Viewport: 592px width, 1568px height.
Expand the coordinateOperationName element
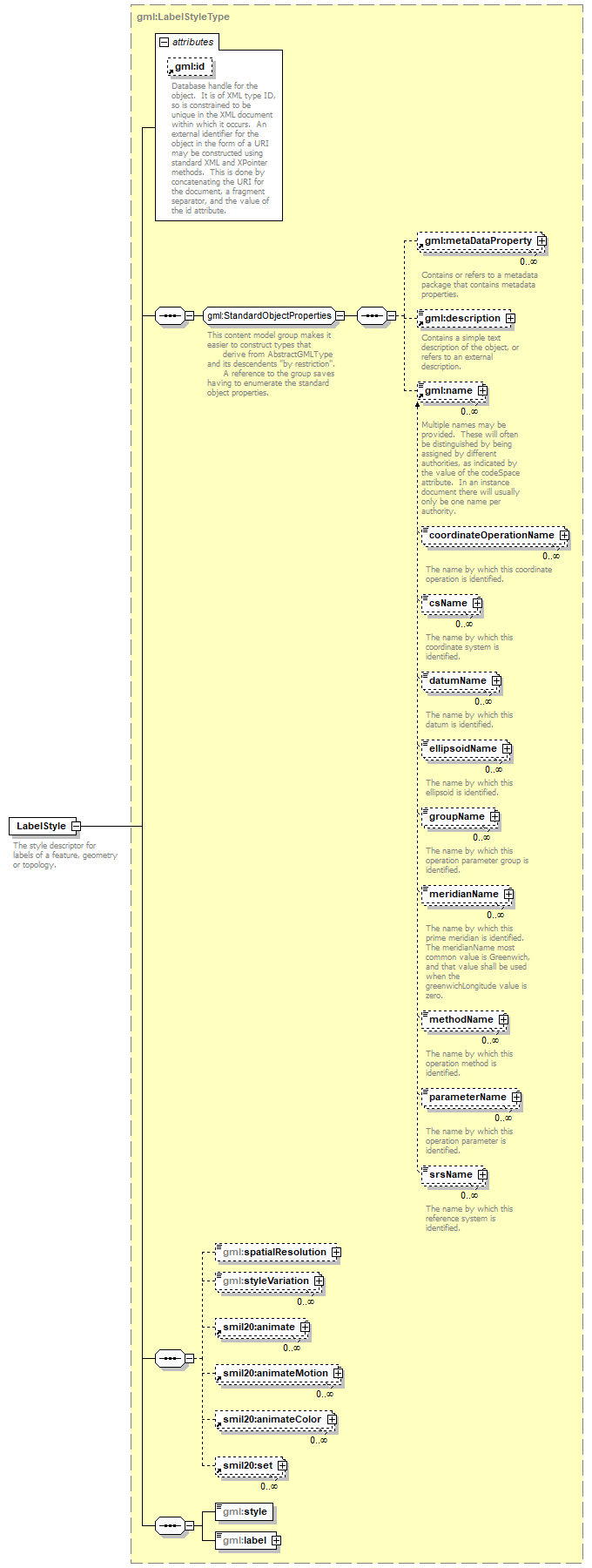click(x=564, y=535)
